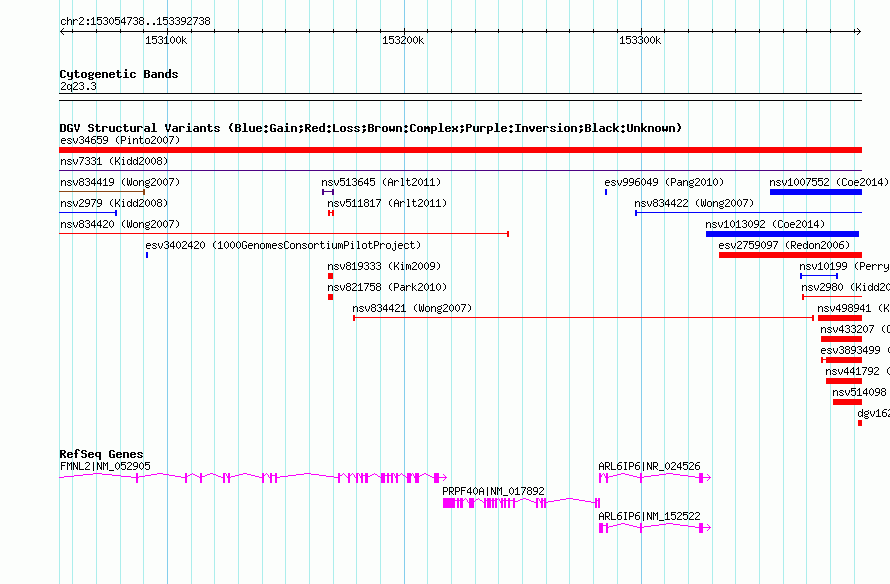The width and height of the screenshot is (890, 584).
Task: Select the nsv7331 (Kidd2008) inversion line
Action: (460, 170)
